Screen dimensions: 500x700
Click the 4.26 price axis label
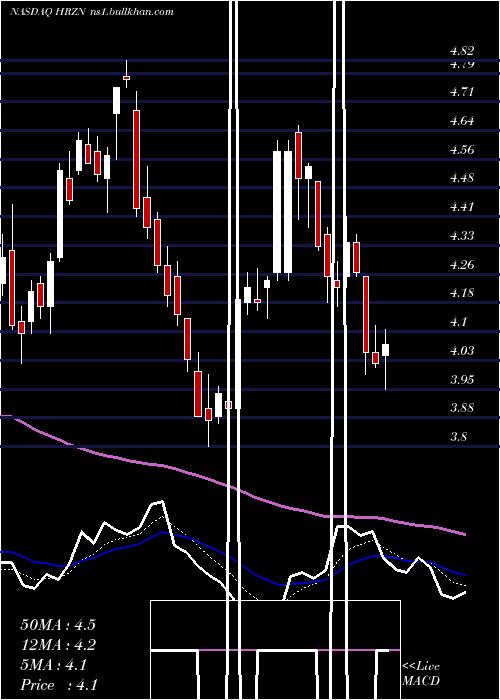462,265
